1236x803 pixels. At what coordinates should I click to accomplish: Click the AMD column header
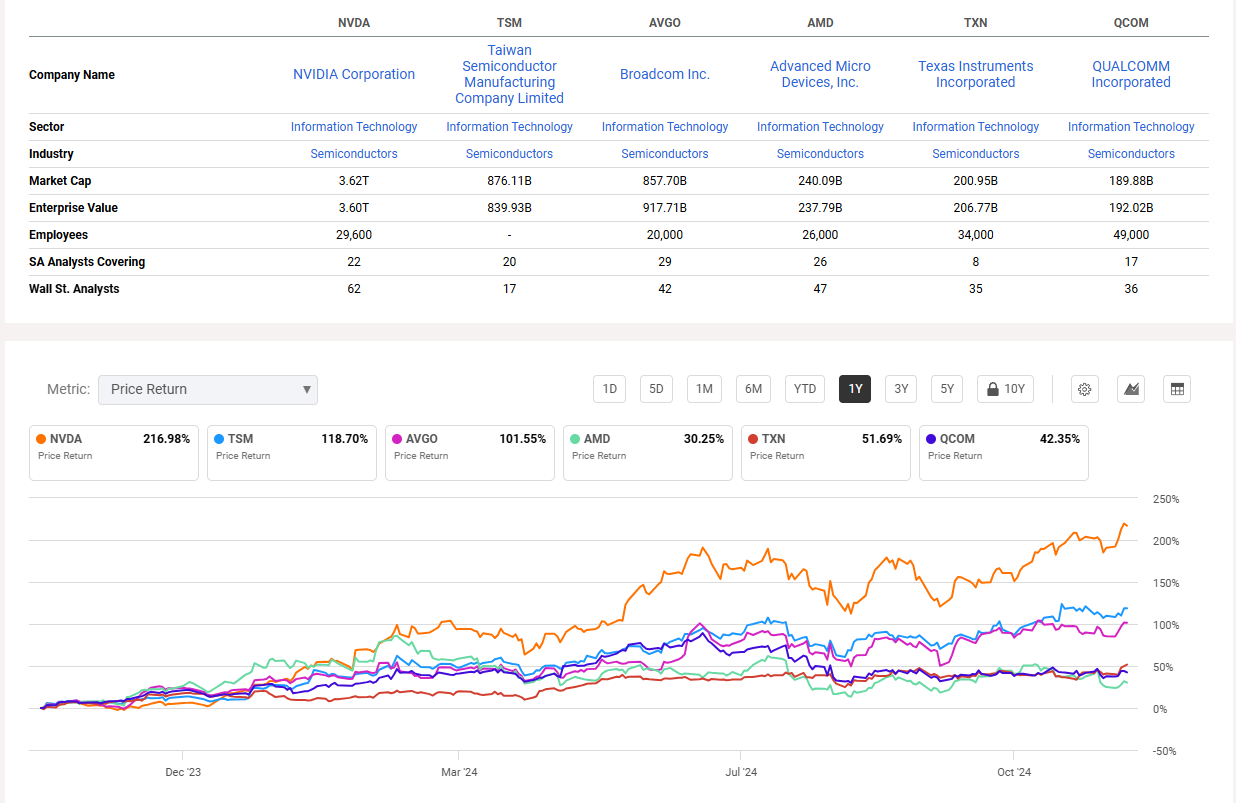820,23
